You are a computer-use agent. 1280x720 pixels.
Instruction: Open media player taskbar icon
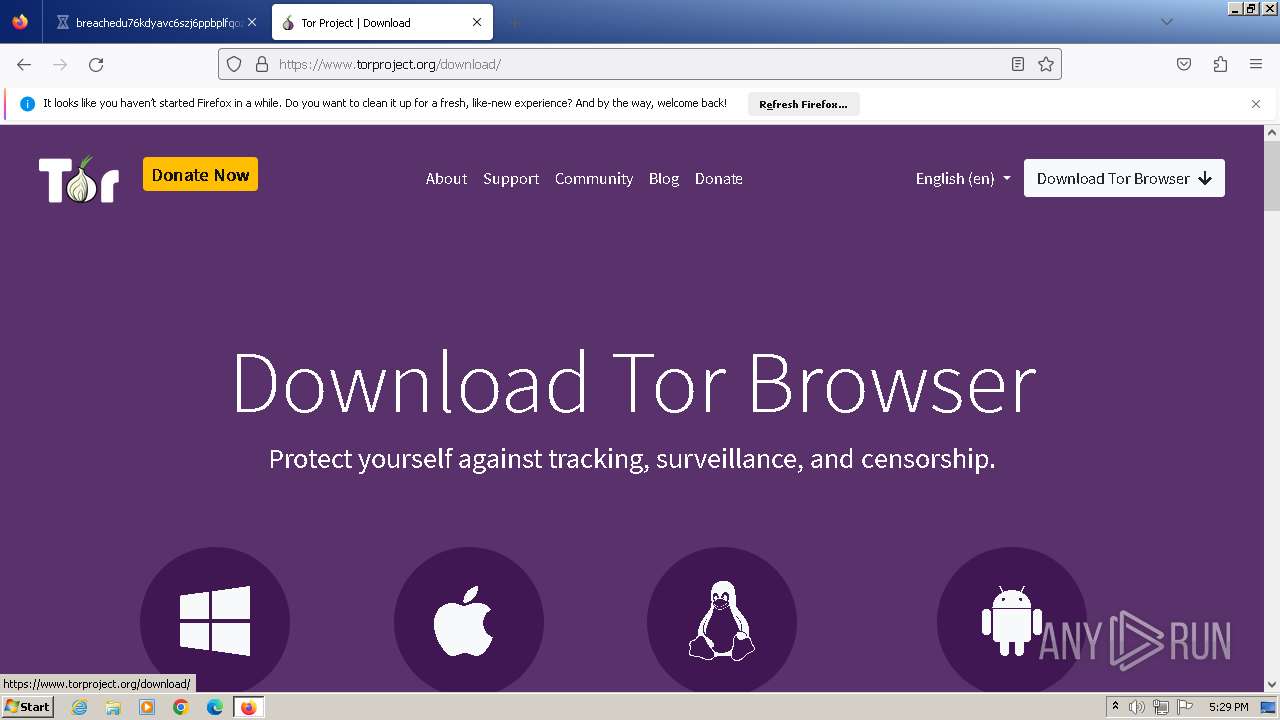147,707
